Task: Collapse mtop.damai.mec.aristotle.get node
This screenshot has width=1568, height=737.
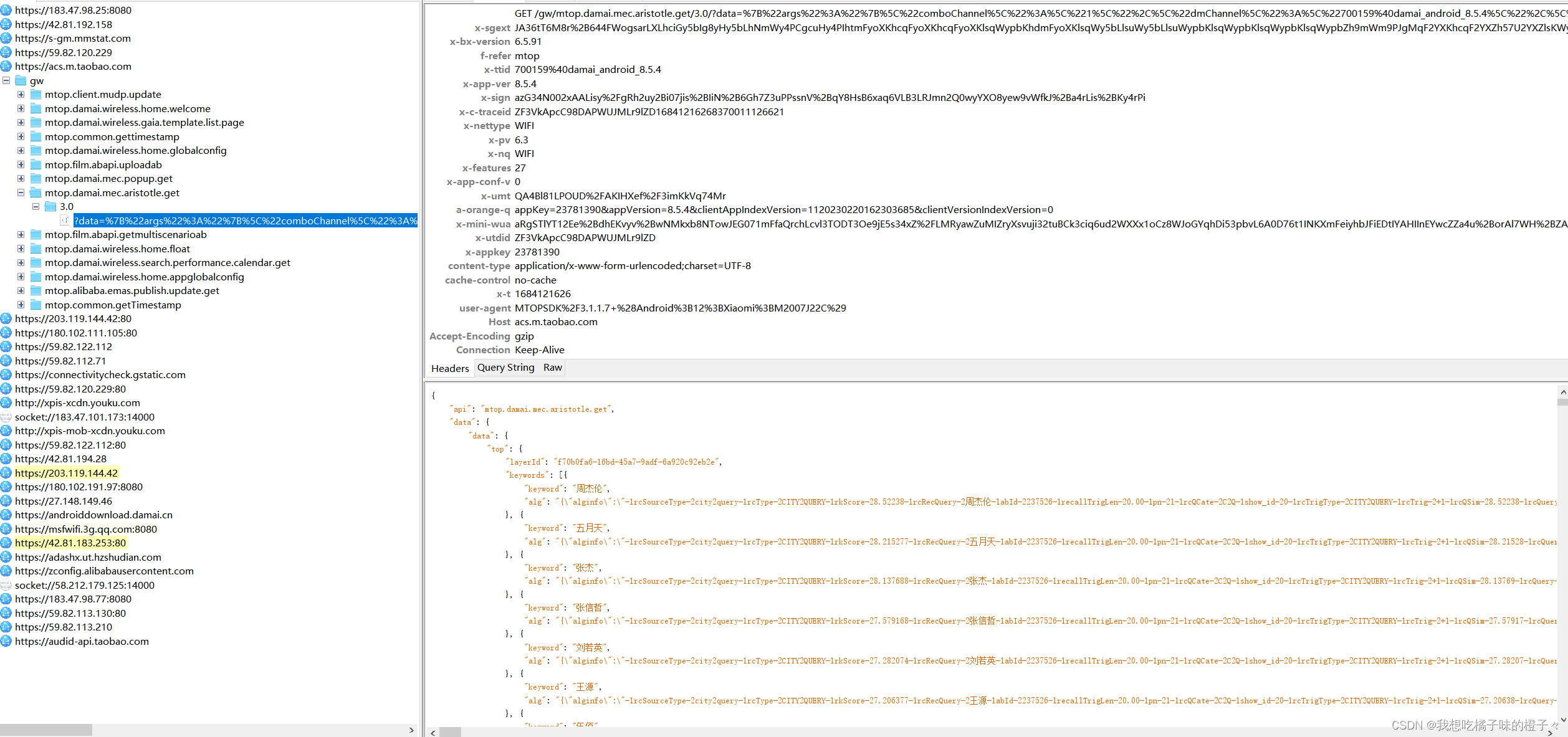Action: [x=21, y=193]
